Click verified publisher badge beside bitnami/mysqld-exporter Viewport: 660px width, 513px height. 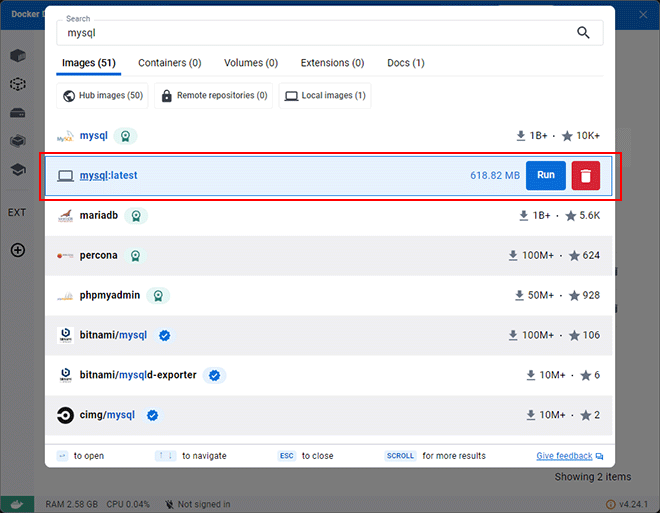click(x=214, y=375)
